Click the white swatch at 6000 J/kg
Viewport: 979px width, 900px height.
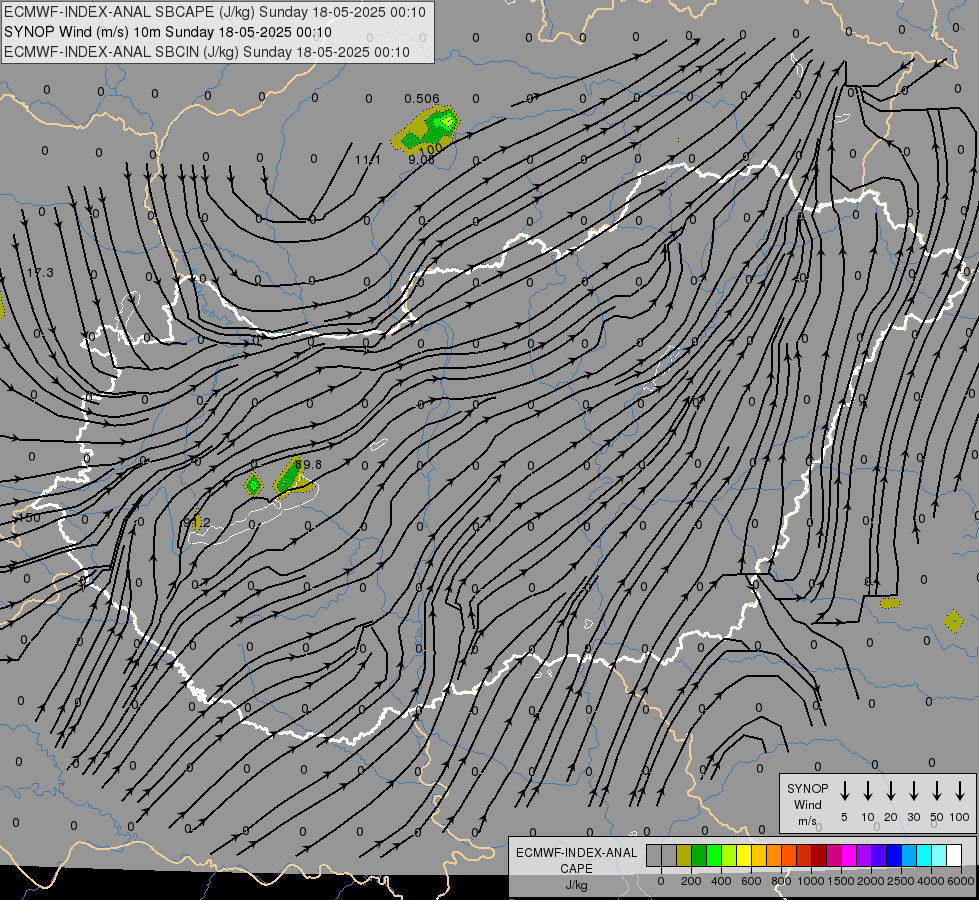coord(954,855)
